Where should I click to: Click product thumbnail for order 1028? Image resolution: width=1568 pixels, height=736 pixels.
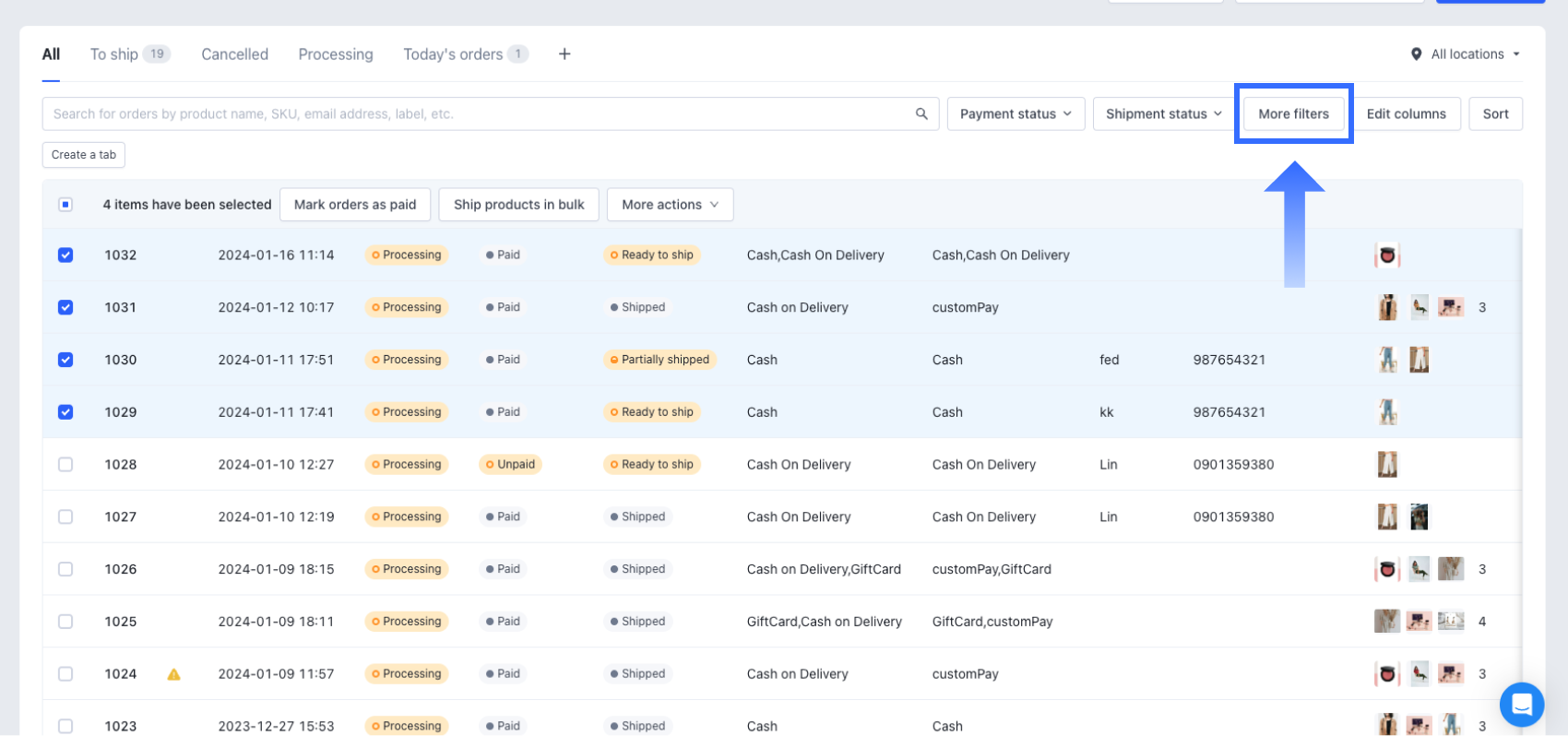pyautogui.click(x=1386, y=465)
